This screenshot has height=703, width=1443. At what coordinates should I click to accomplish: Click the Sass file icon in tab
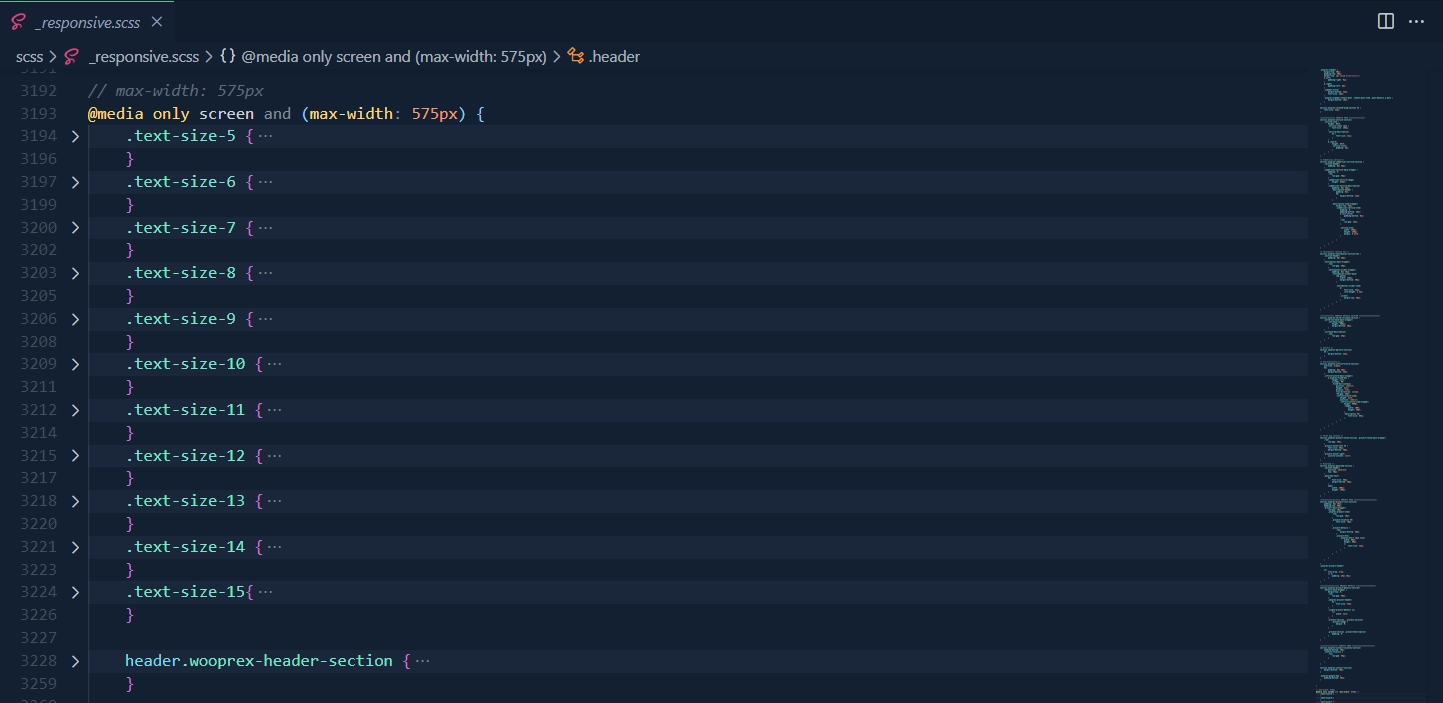(18, 22)
